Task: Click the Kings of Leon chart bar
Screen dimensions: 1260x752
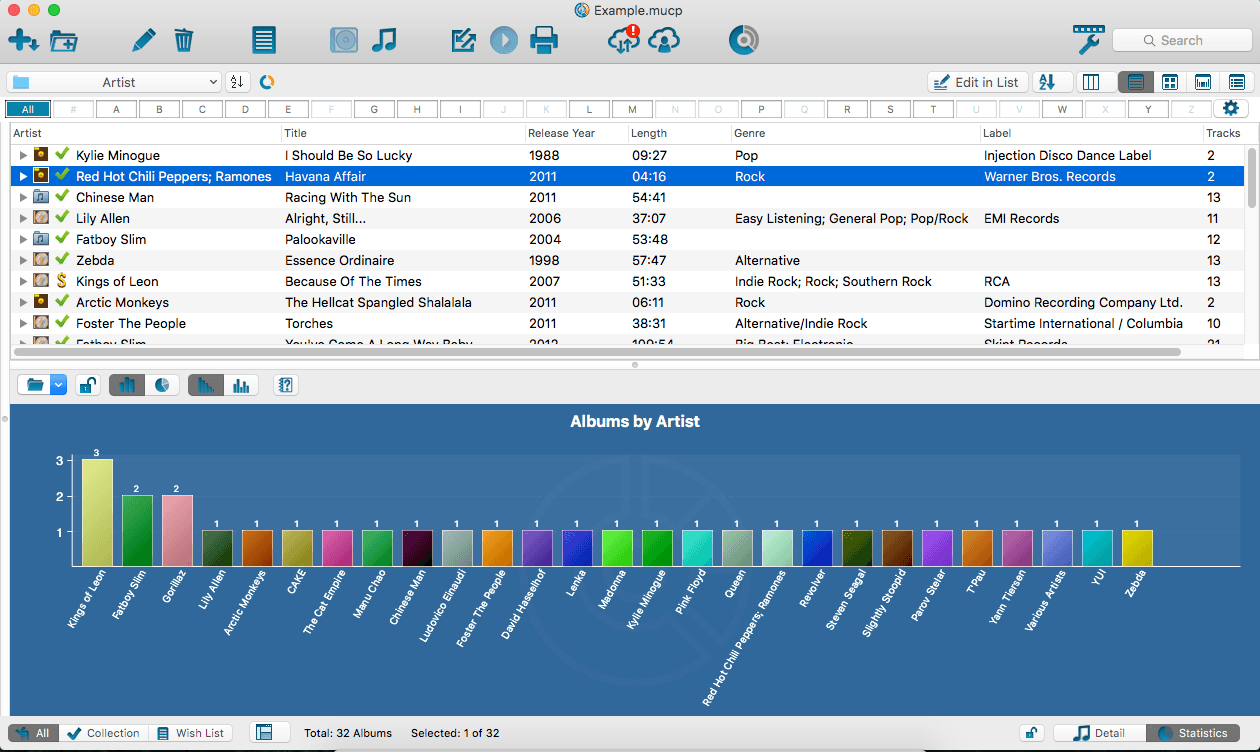Action: pos(97,513)
